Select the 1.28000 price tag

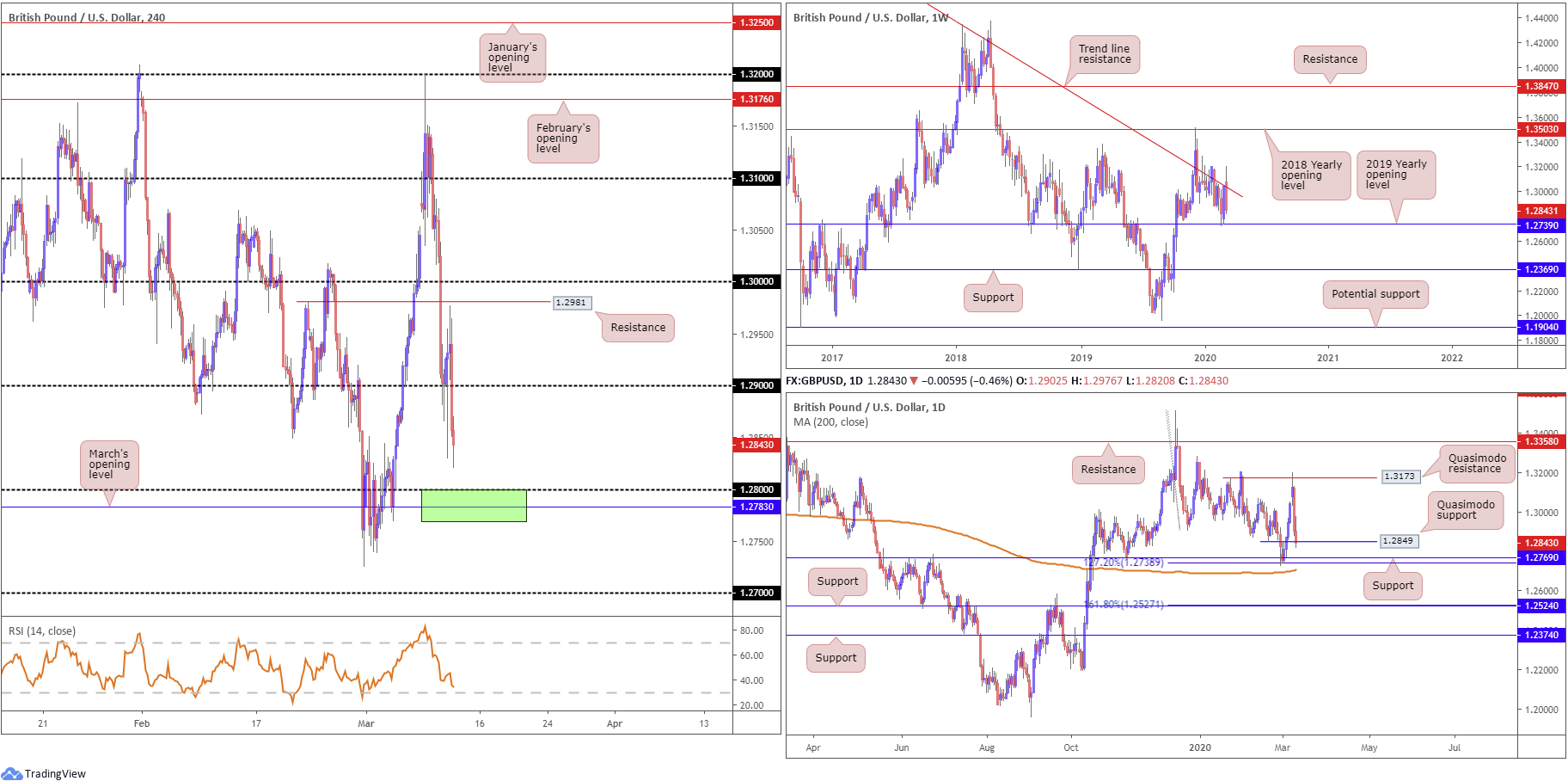[x=756, y=489]
